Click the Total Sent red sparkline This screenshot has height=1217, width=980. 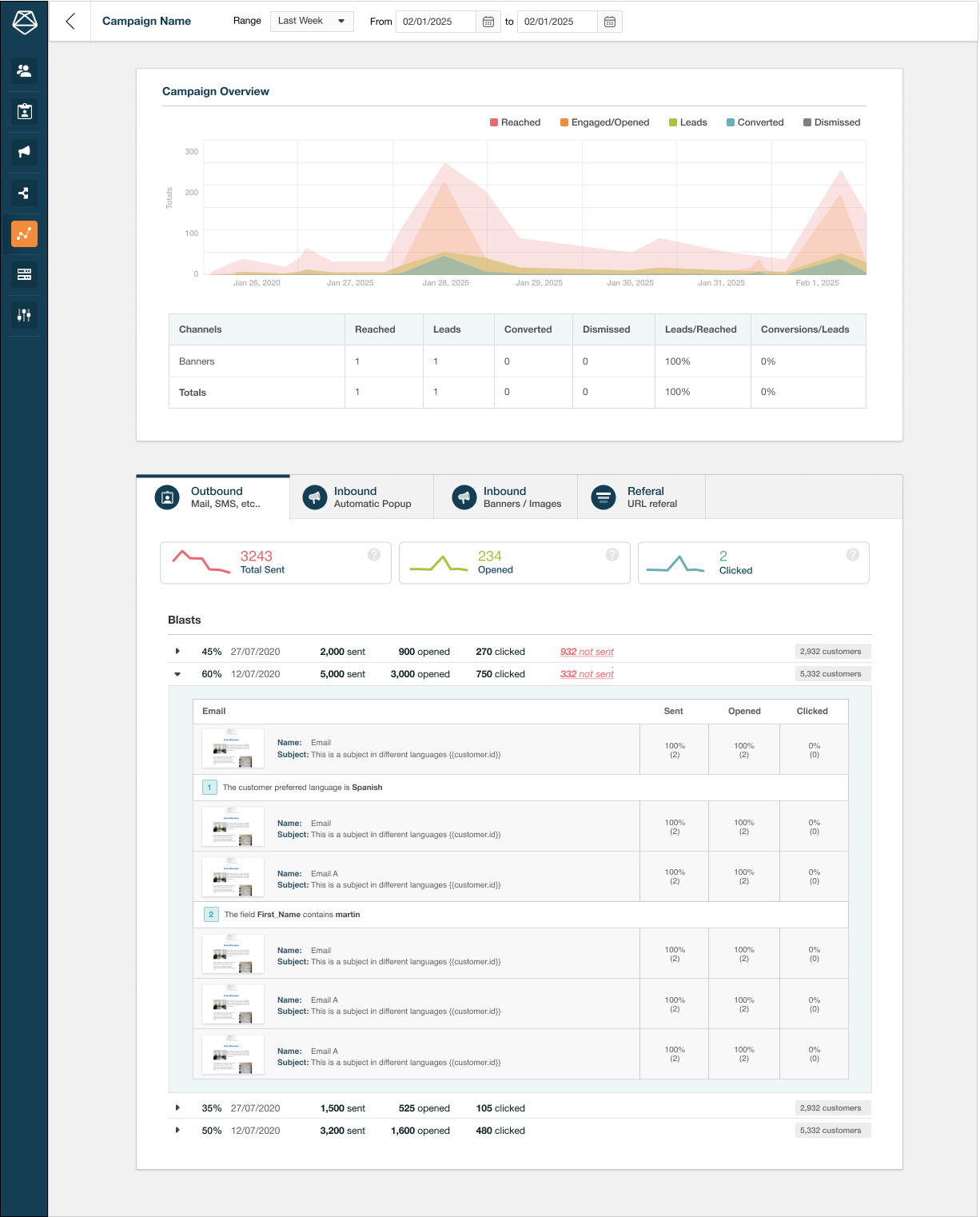coord(201,561)
